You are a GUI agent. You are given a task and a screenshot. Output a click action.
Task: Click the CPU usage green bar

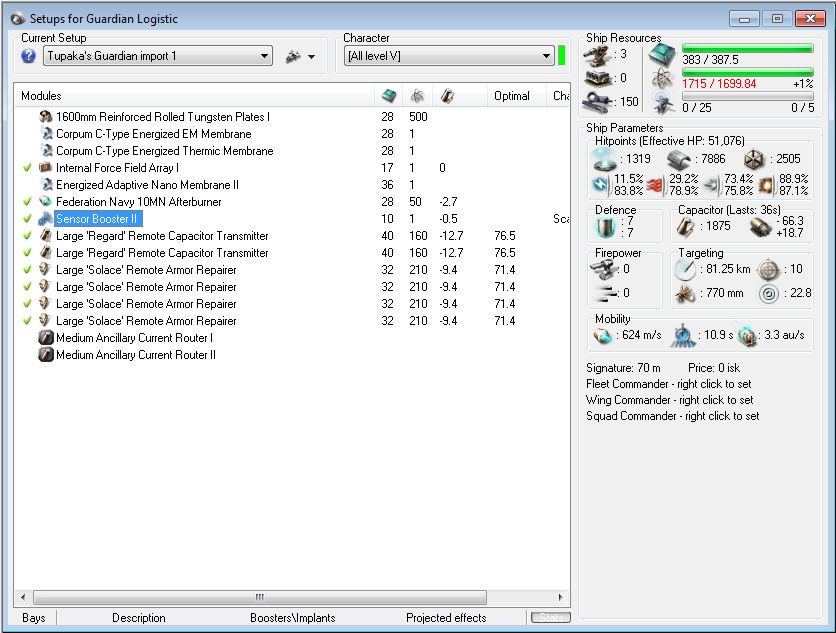click(747, 48)
